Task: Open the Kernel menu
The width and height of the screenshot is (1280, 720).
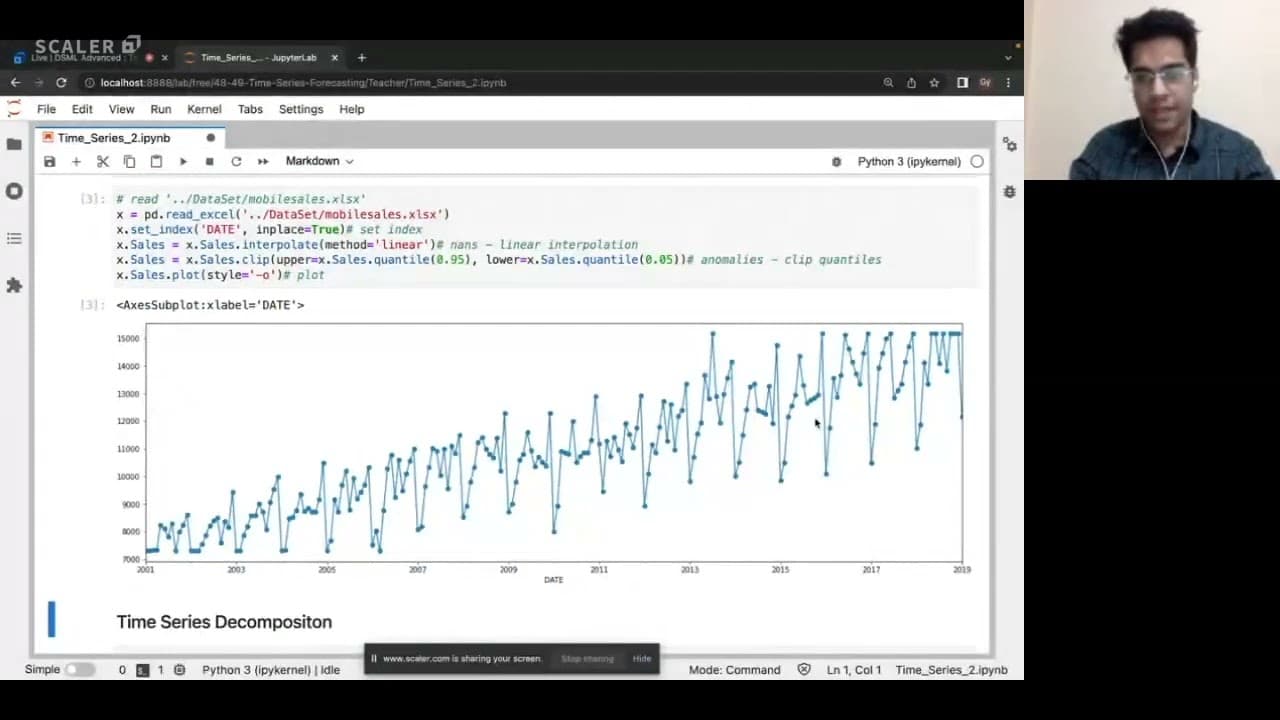Action: pyautogui.click(x=204, y=109)
